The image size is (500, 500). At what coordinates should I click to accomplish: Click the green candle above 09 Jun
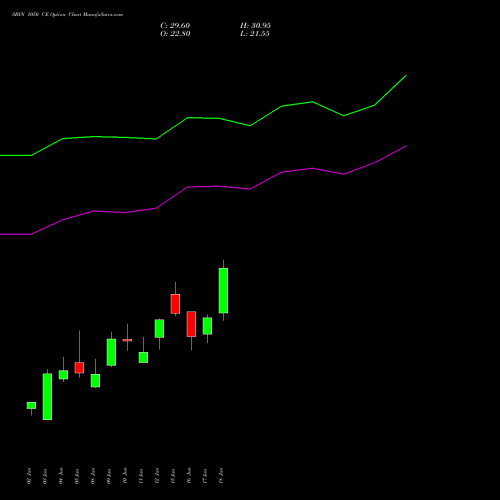coord(111,352)
